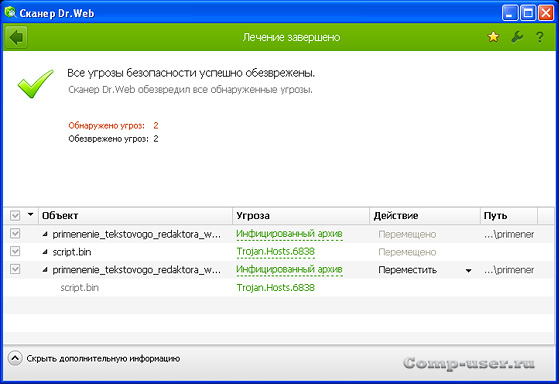This screenshot has width=559, height=384.
Task: Open the star favorites icon
Action: pos(493,37)
